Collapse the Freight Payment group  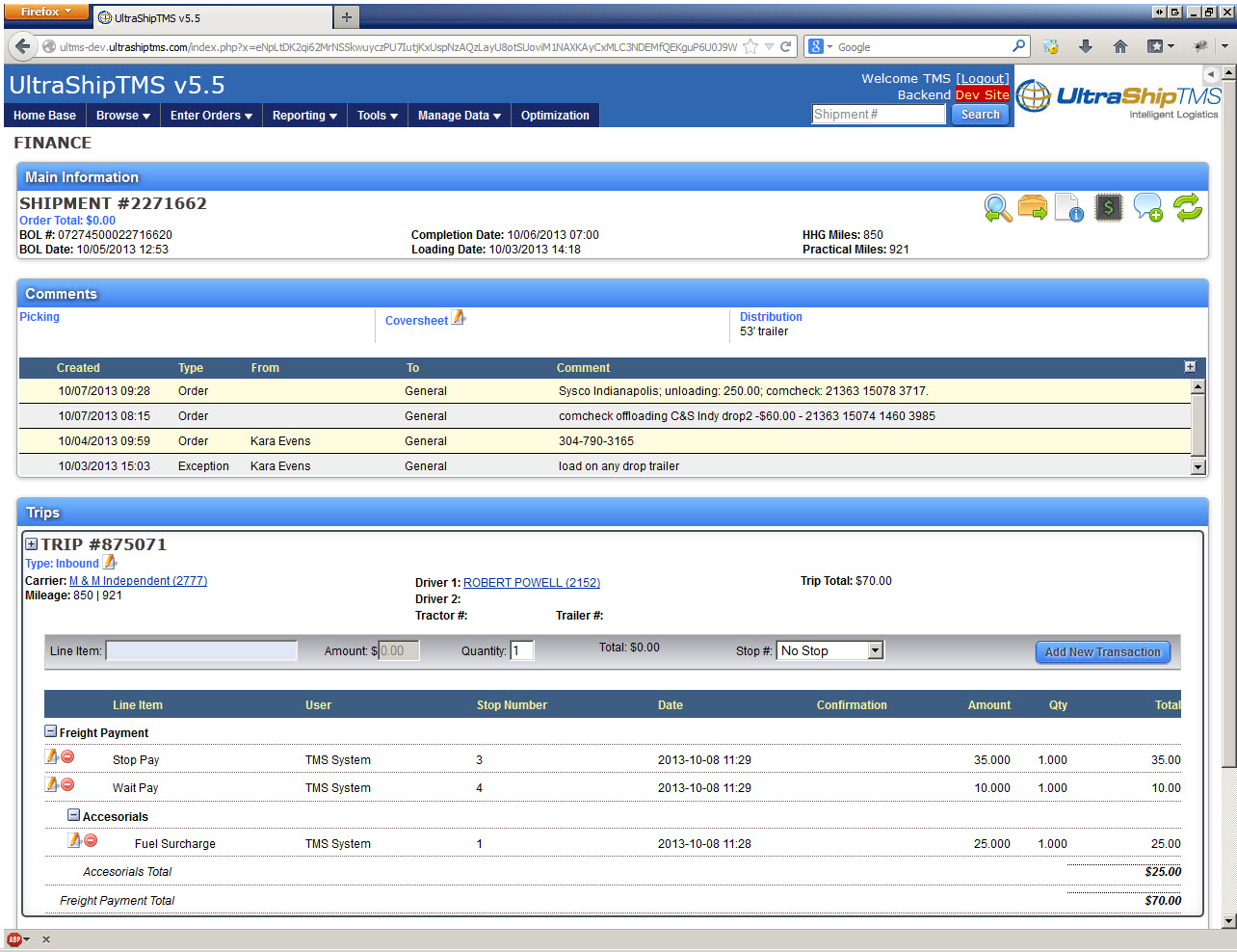(x=51, y=732)
